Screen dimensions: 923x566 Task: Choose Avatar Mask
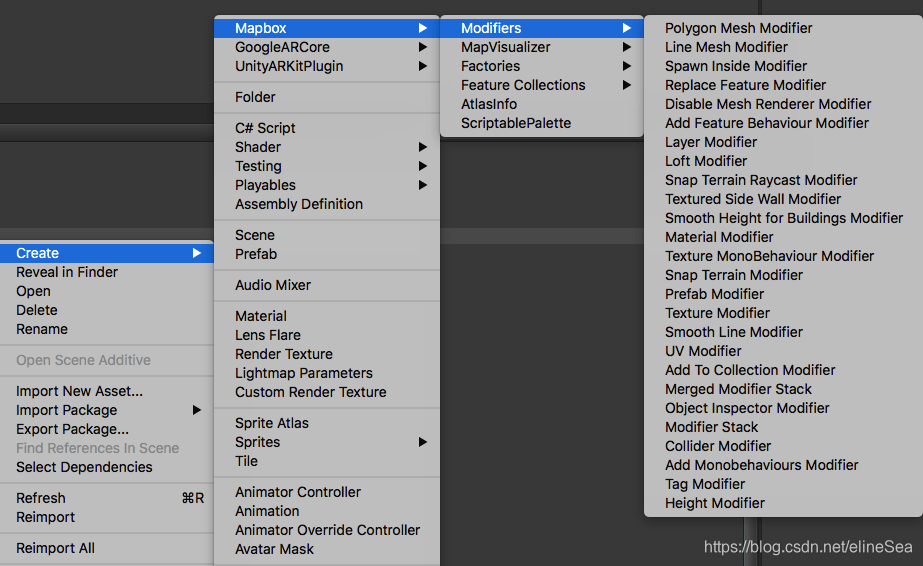tap(327, 549)
